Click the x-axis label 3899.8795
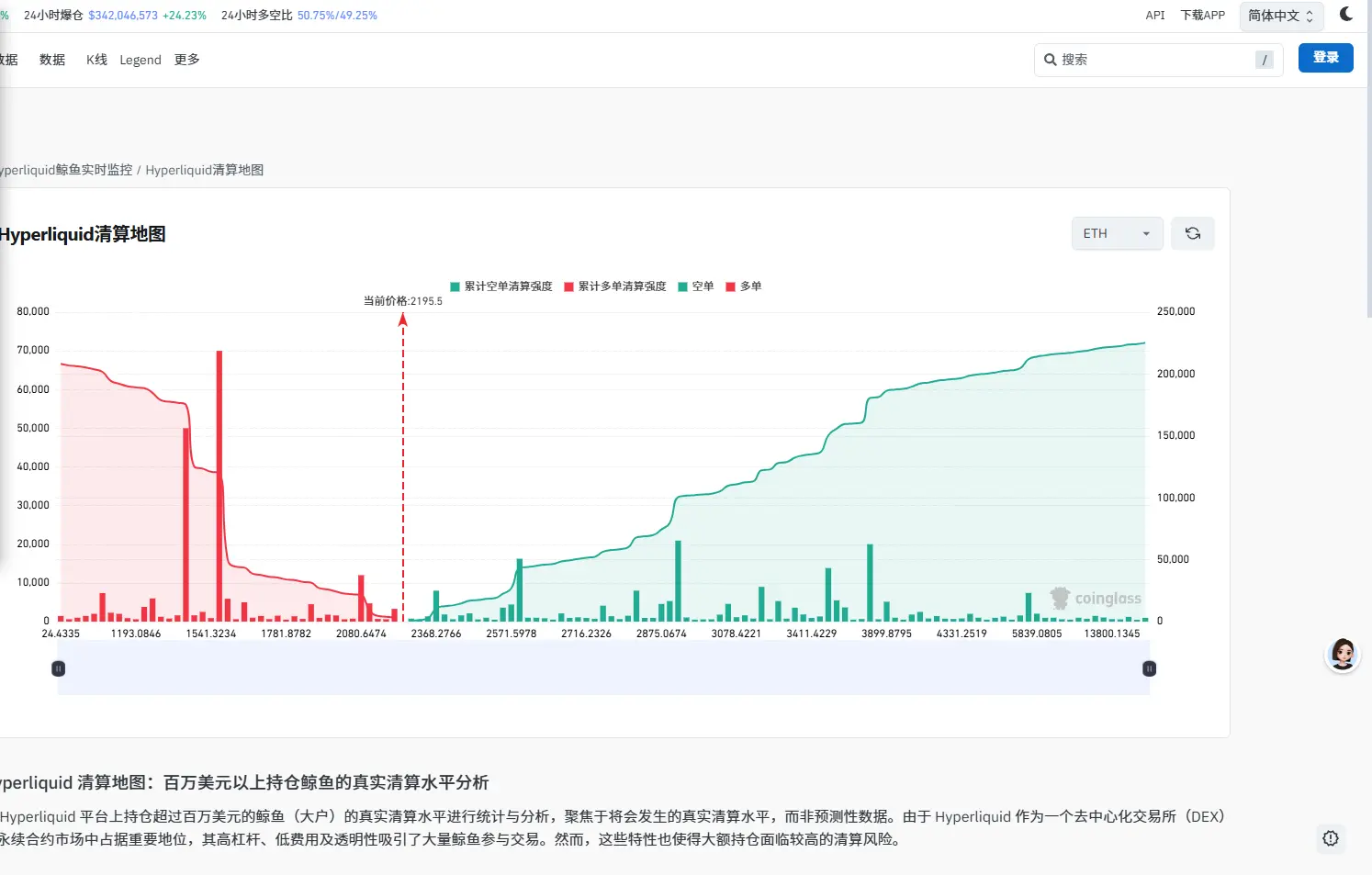The height and width of the screenshot is (875, 1372). (887, 634)
